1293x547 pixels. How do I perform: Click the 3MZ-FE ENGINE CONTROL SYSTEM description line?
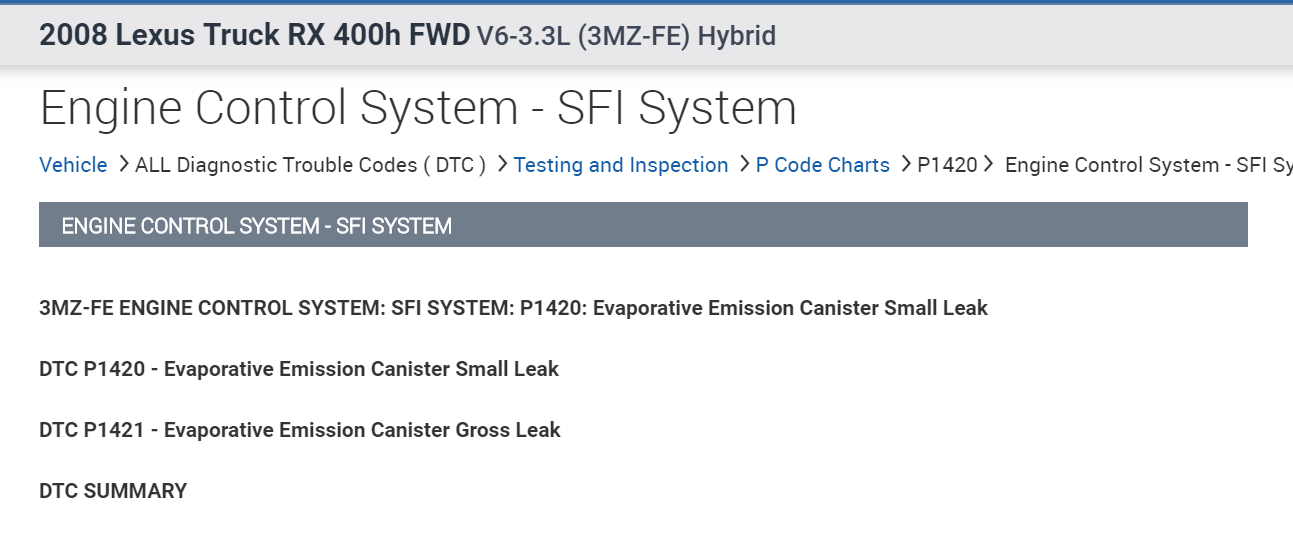[513, 308]
